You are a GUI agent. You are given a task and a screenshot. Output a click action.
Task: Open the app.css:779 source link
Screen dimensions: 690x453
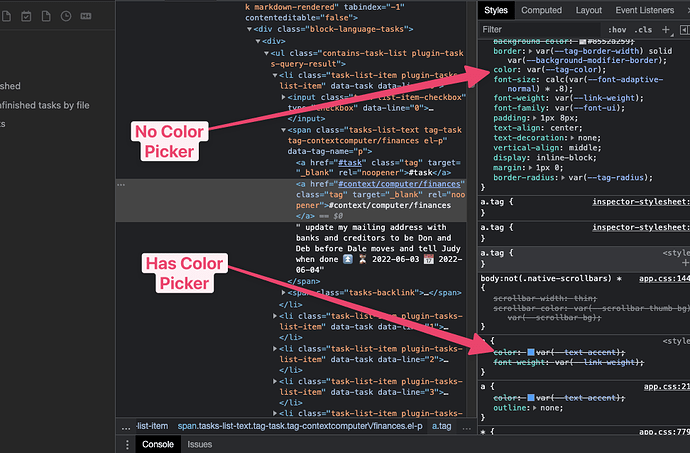[664, 432]
